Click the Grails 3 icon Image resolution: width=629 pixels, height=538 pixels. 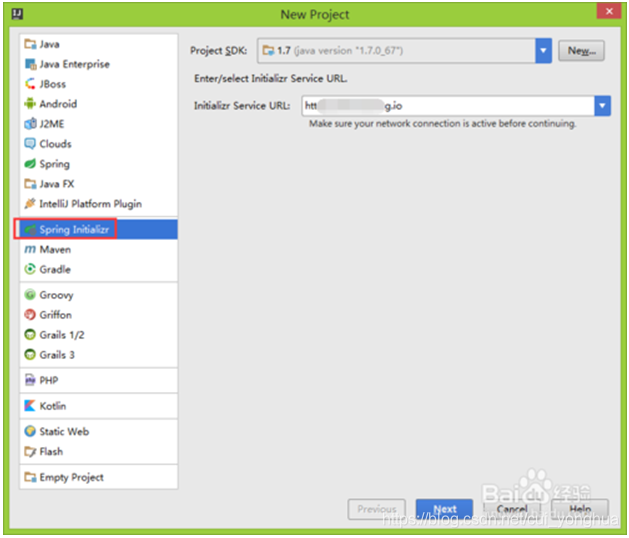tap(30, 355)
